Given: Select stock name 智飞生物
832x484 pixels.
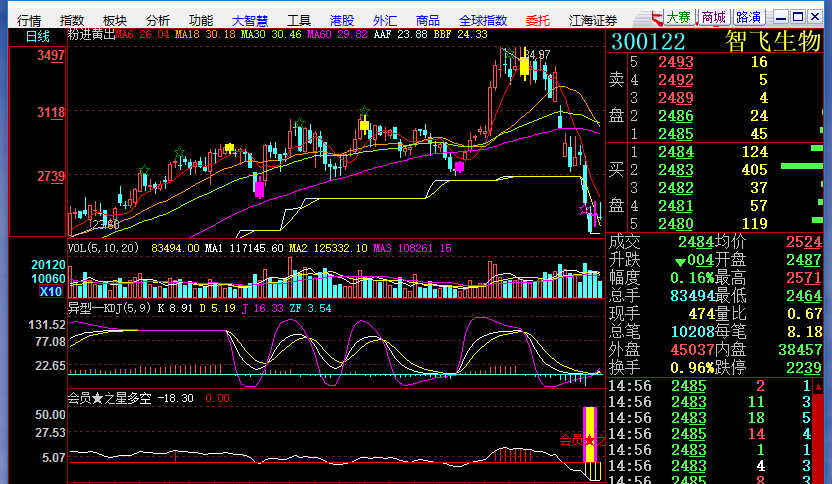Looking at the screenshot, I should click(773, 41).
